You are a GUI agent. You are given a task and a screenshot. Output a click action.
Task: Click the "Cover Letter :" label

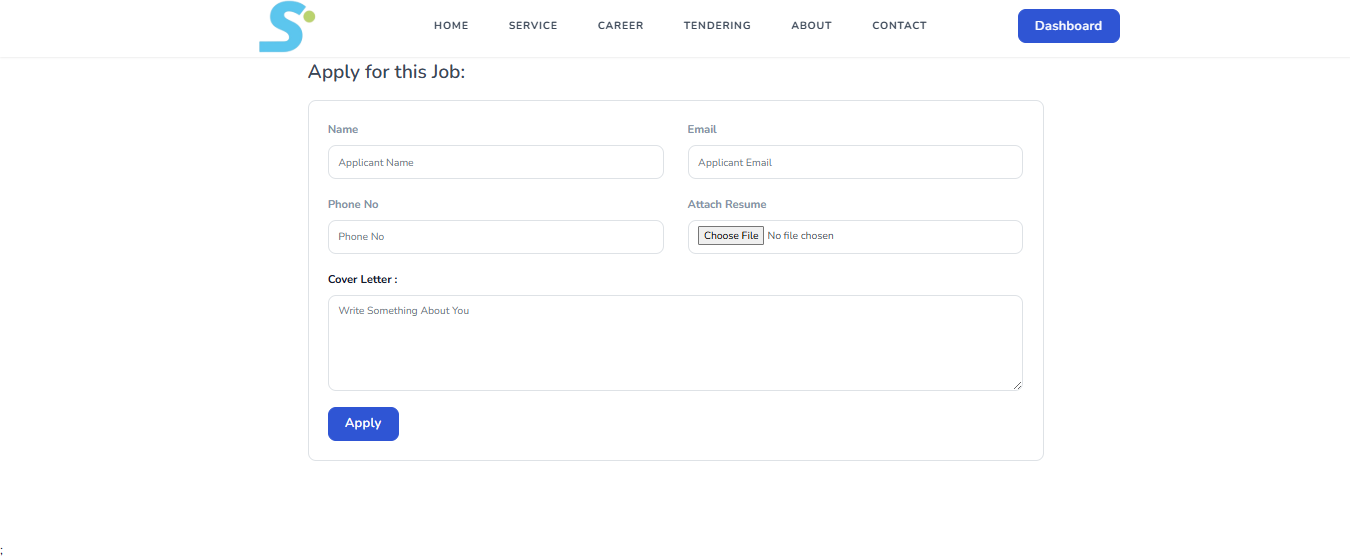click(x=362, y=280)
